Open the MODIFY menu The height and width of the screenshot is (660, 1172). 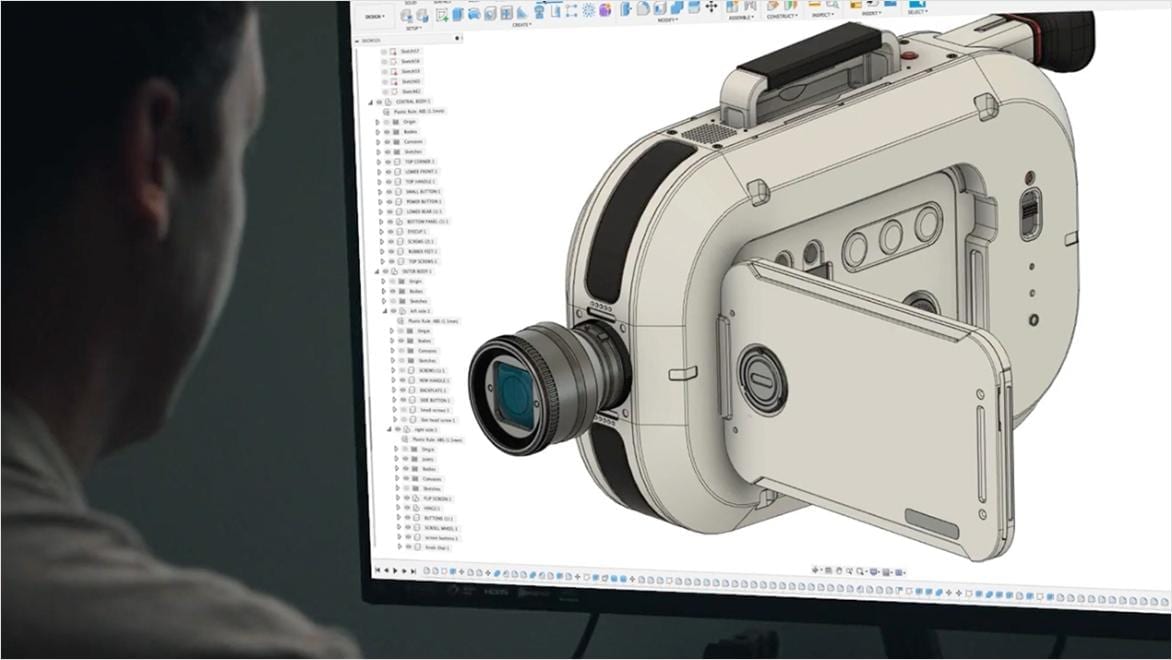point(667,22)
